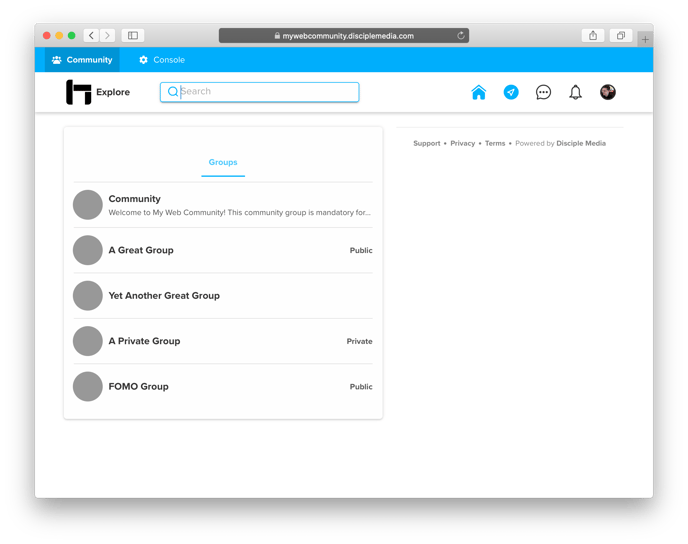Open Yet Another Great Group
688x544 pixels.
point(223,296)
